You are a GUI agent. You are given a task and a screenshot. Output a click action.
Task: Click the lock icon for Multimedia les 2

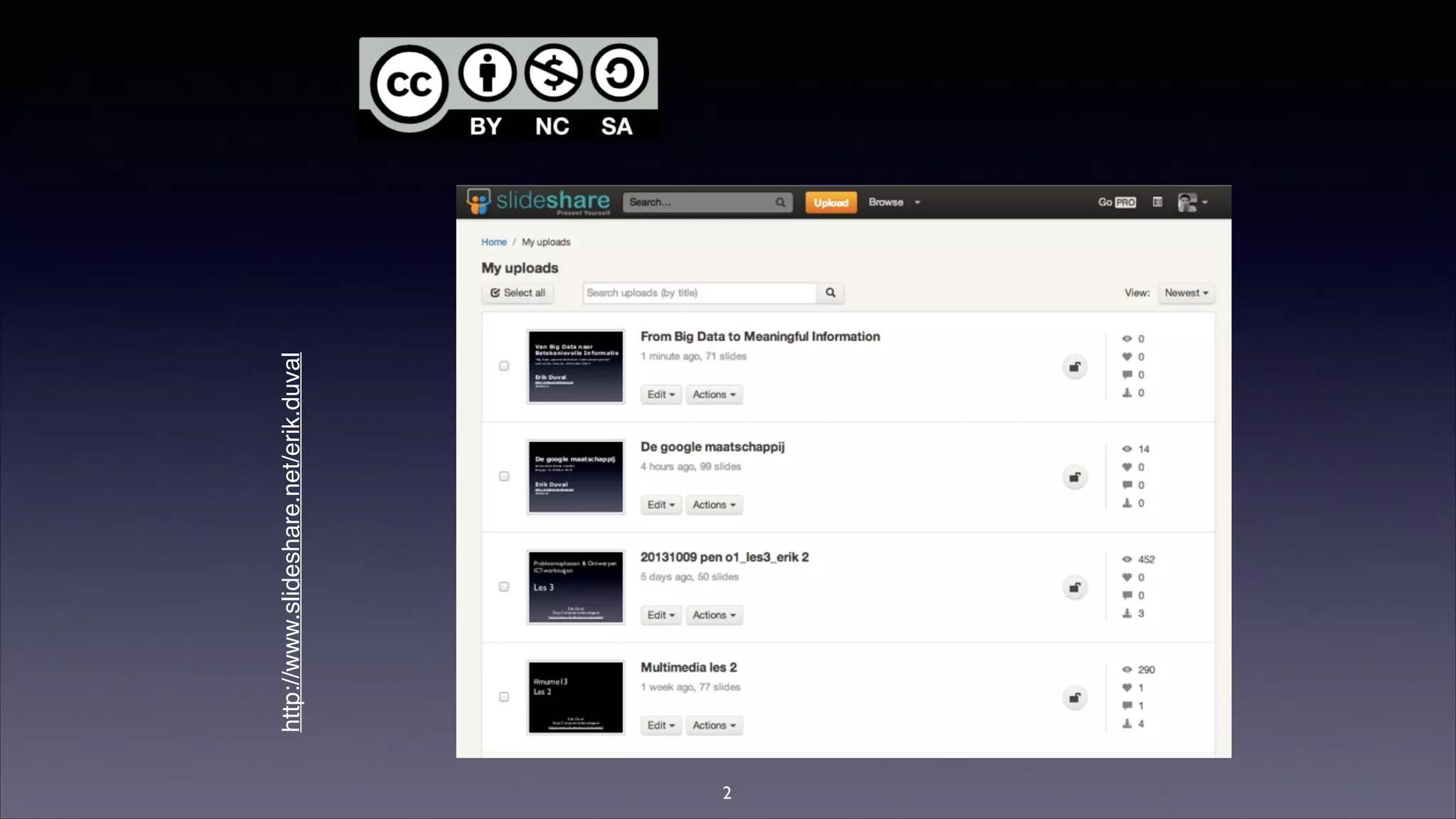[1074, 697]
